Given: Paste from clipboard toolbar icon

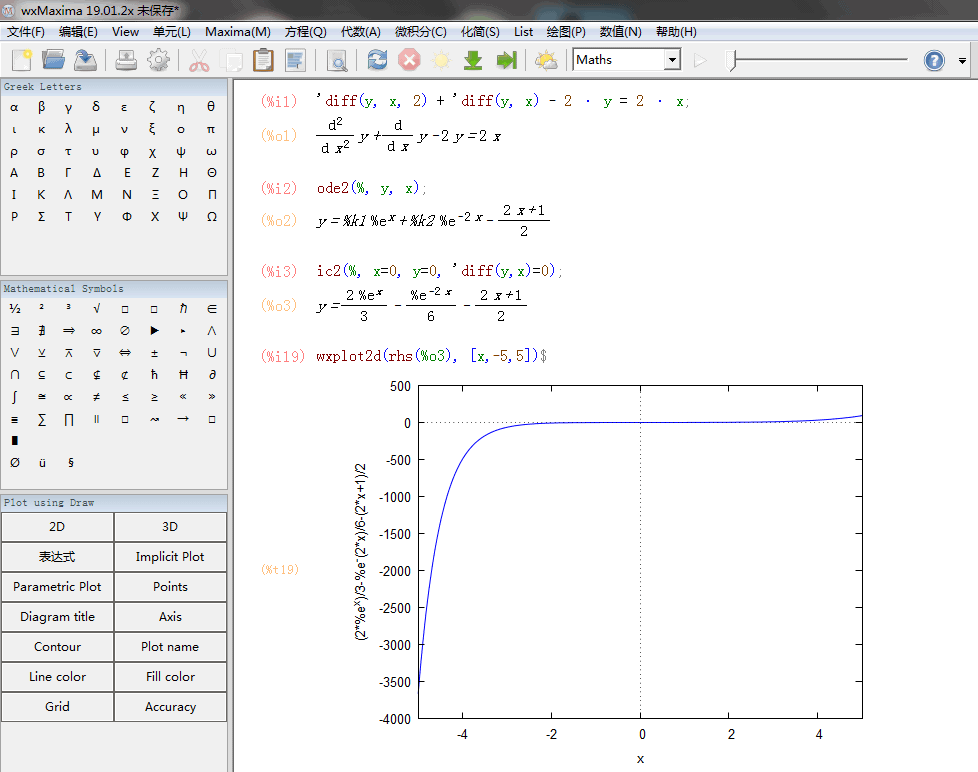Looking at the screenshot, I should (x=263, y=60).
